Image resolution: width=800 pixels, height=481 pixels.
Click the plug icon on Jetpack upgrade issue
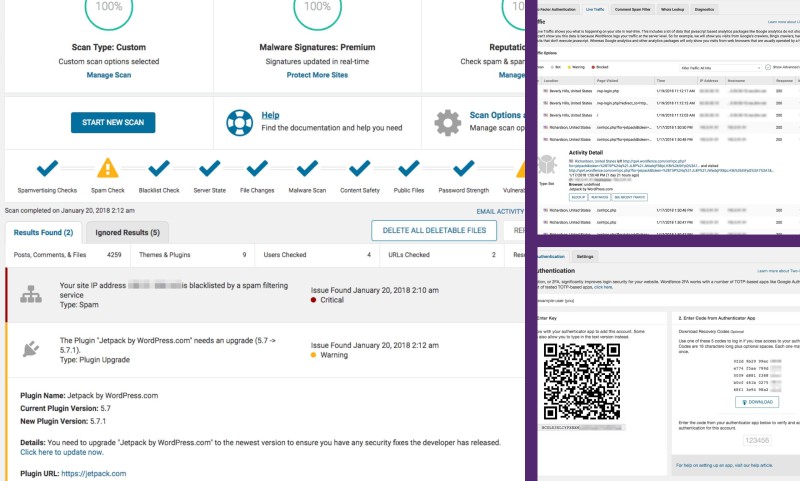tap(31, 349)
